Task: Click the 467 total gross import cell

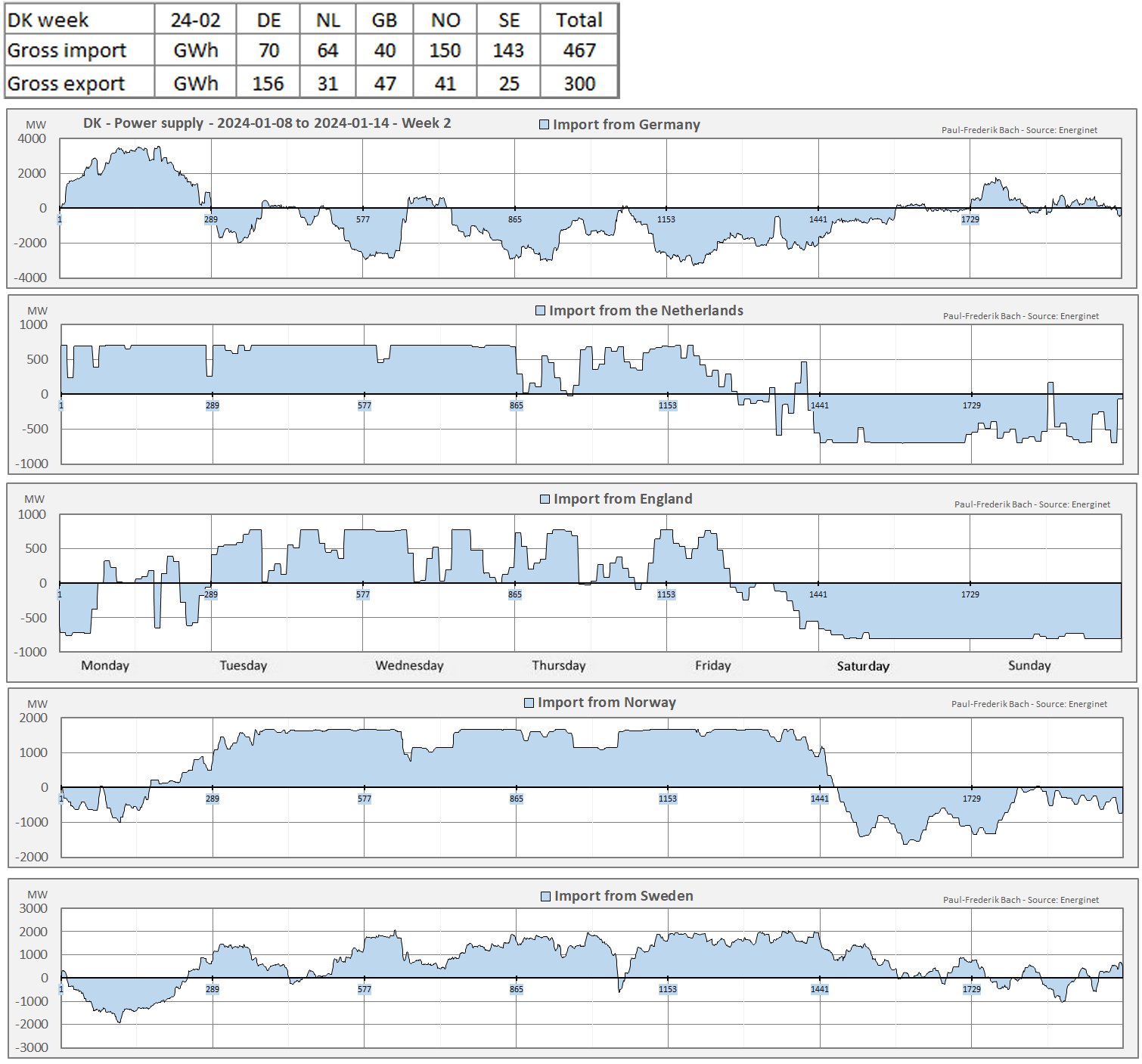Action: (x=579, y=51)
